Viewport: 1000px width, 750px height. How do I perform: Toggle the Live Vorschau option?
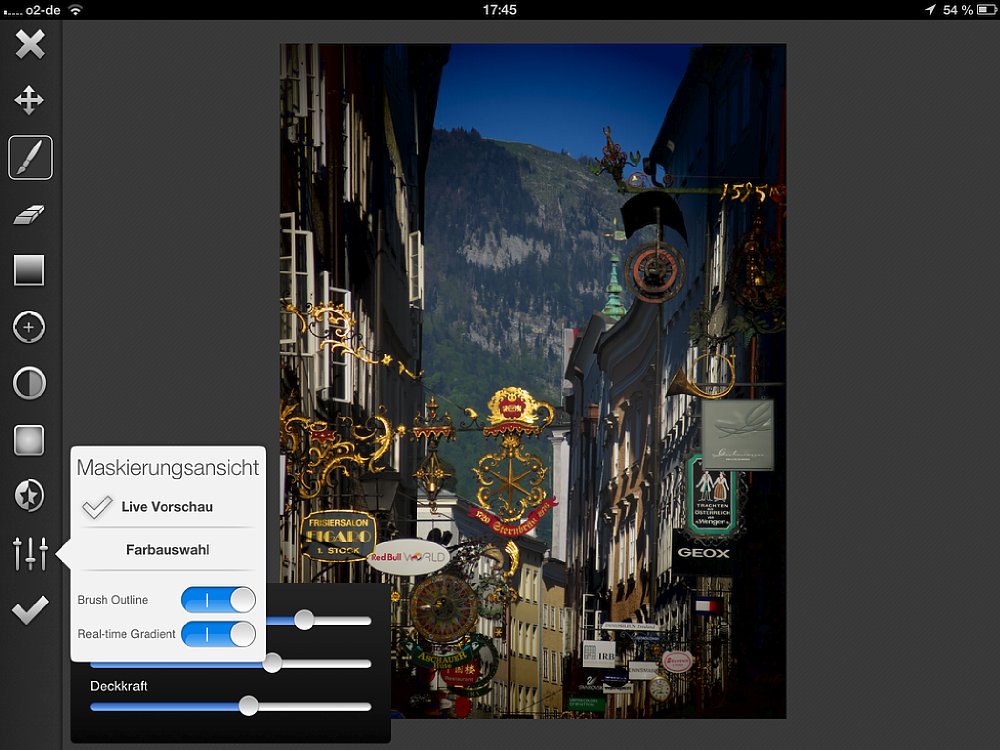168,507
